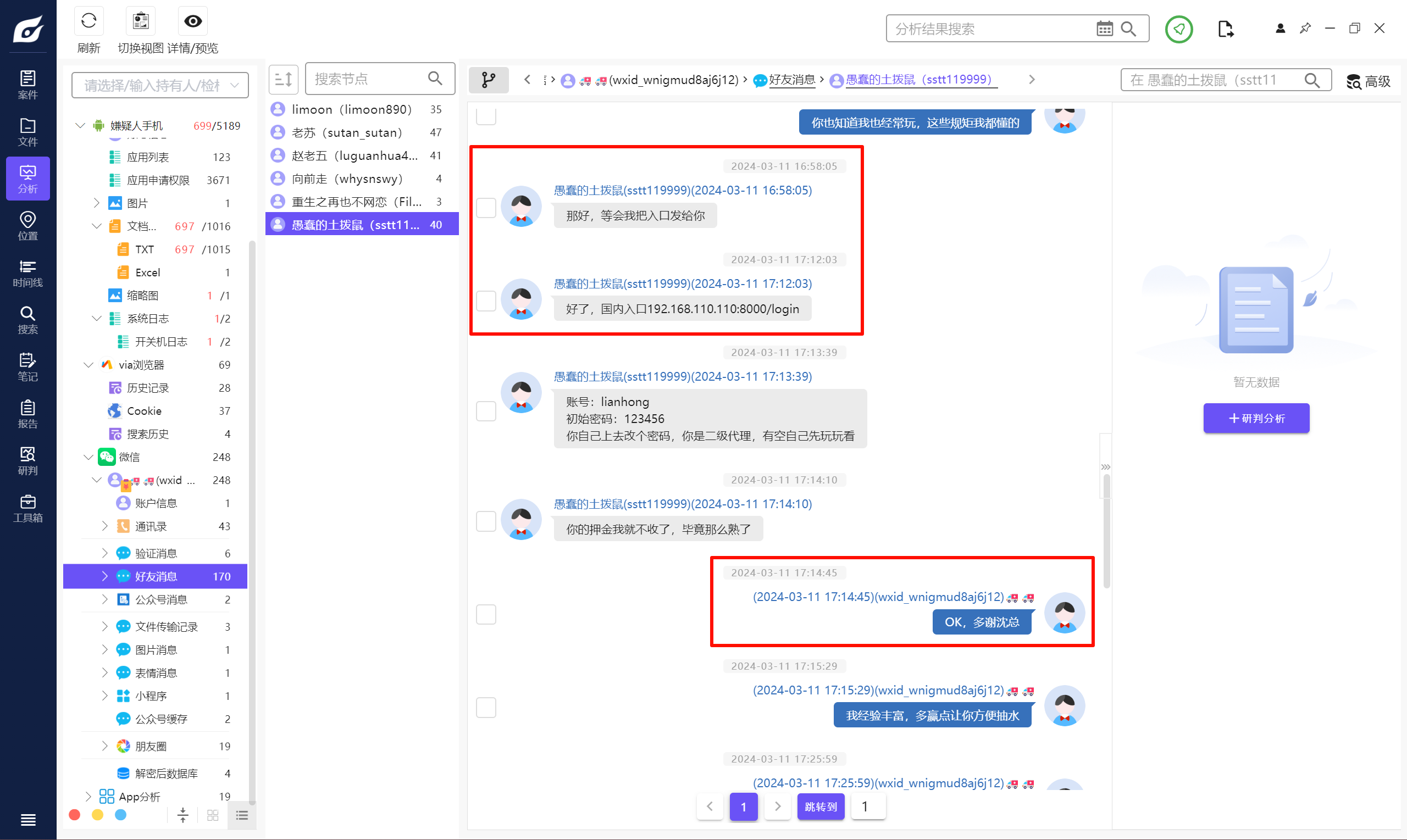Open the 报告 report sidebar item

coord(27,414)
